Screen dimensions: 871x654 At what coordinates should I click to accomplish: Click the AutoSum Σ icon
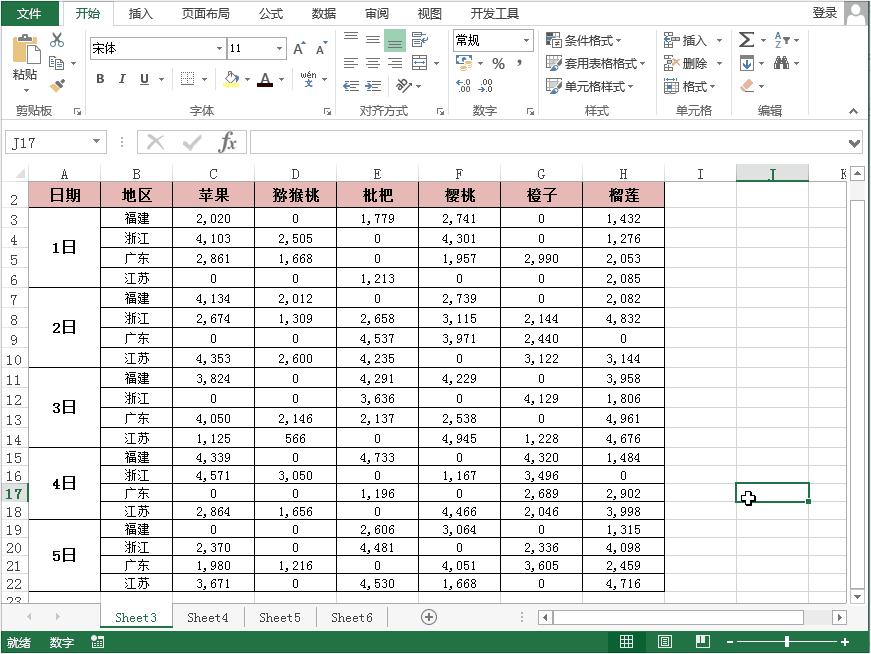click(746, 41)
